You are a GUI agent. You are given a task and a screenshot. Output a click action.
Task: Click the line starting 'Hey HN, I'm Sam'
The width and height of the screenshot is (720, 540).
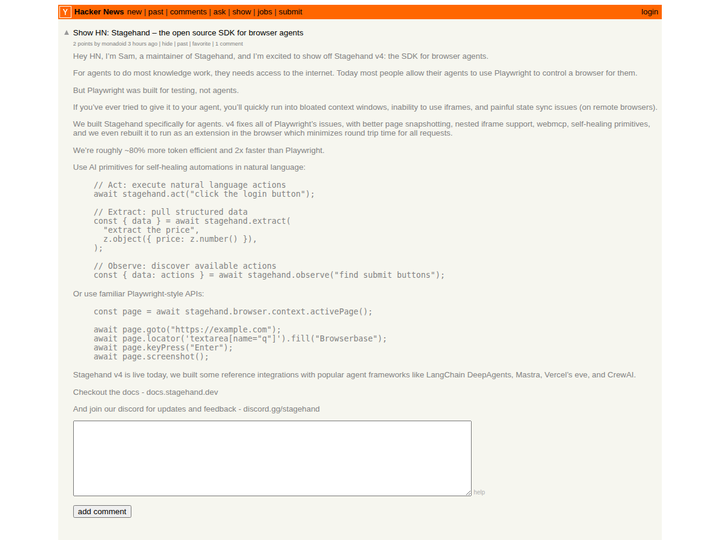pyautogui.click(x=281, y=56)
